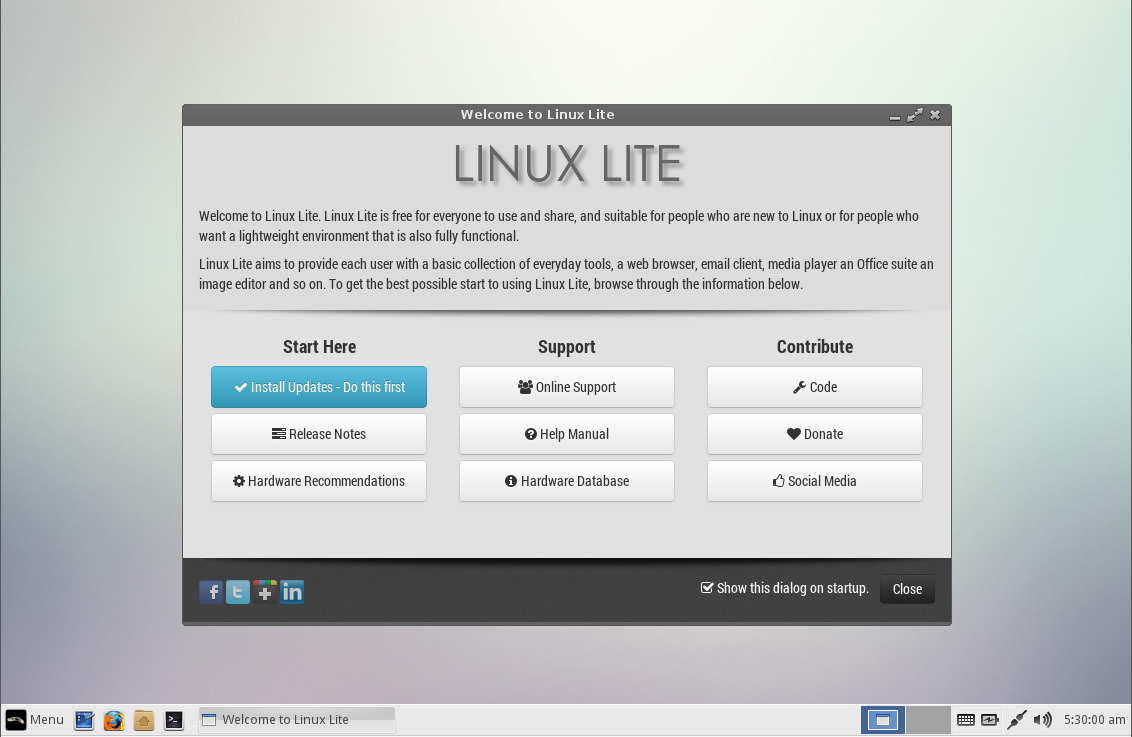Close the Welcome window with title bar X
1132x737 pixels.
tap(935, 115)
